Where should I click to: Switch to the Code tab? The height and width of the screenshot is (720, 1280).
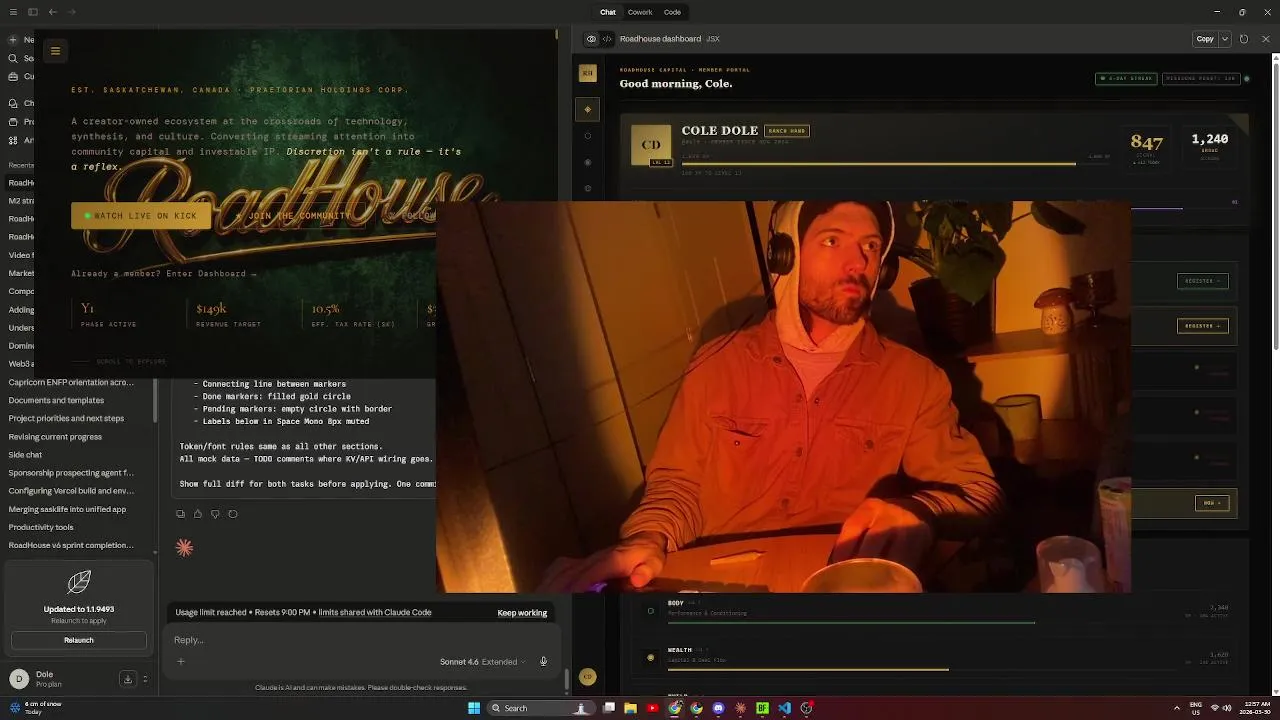672,12
